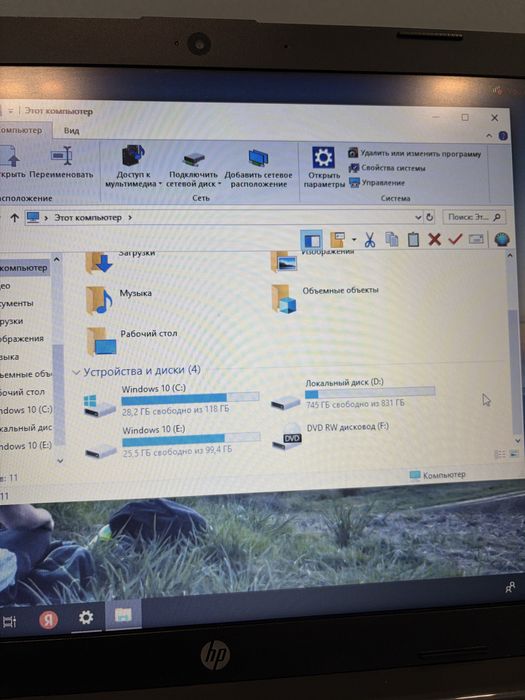The image size is (525, 700).
Task: Open Свойства системы
Action: (387, 168)
